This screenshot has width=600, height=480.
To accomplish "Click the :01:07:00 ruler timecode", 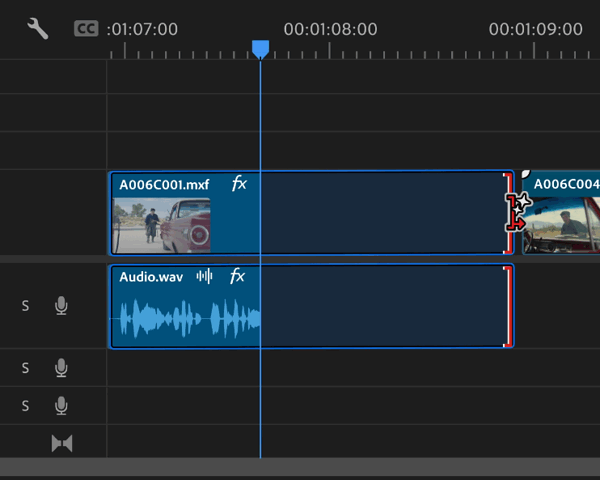I will [142, 29].
